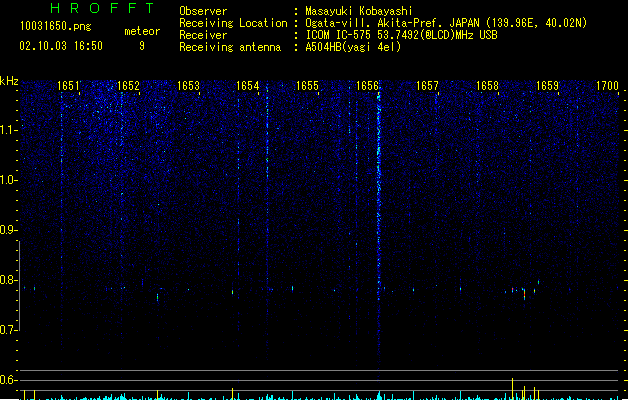Click the 1651 time marker
The image size is (629, 400).
coord(68,85)
